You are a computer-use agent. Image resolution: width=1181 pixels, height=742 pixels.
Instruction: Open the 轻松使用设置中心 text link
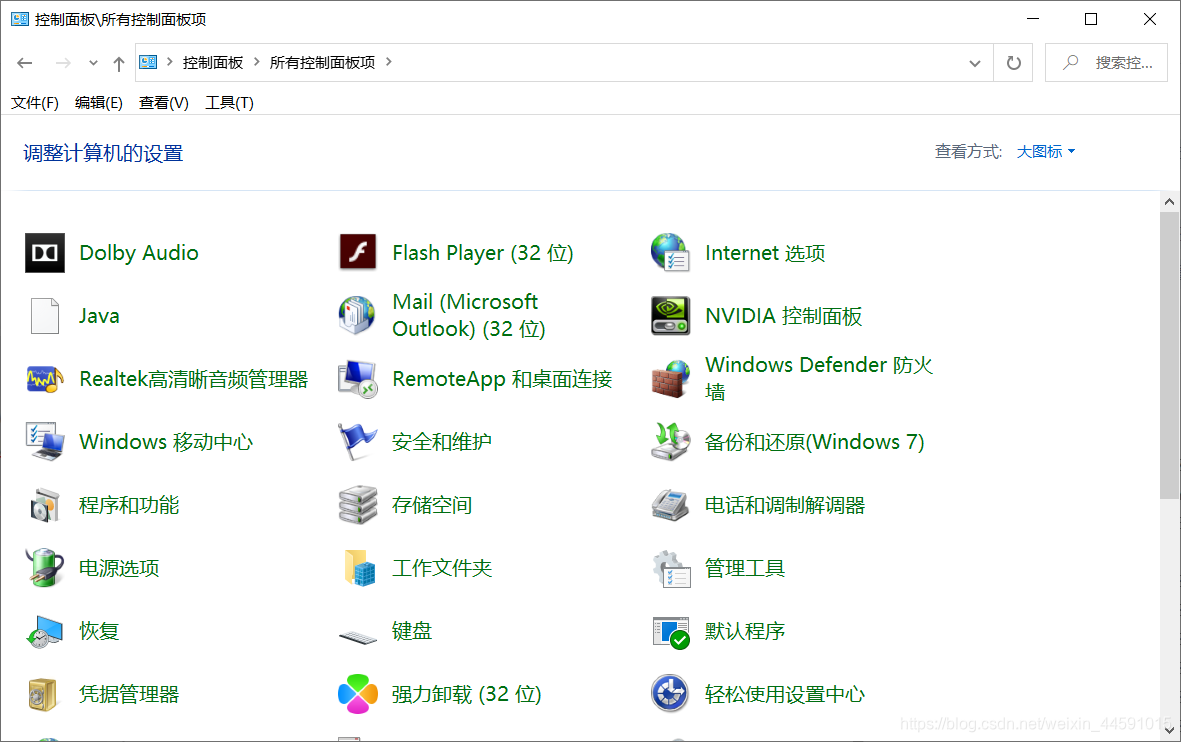(x=784, y=695)
